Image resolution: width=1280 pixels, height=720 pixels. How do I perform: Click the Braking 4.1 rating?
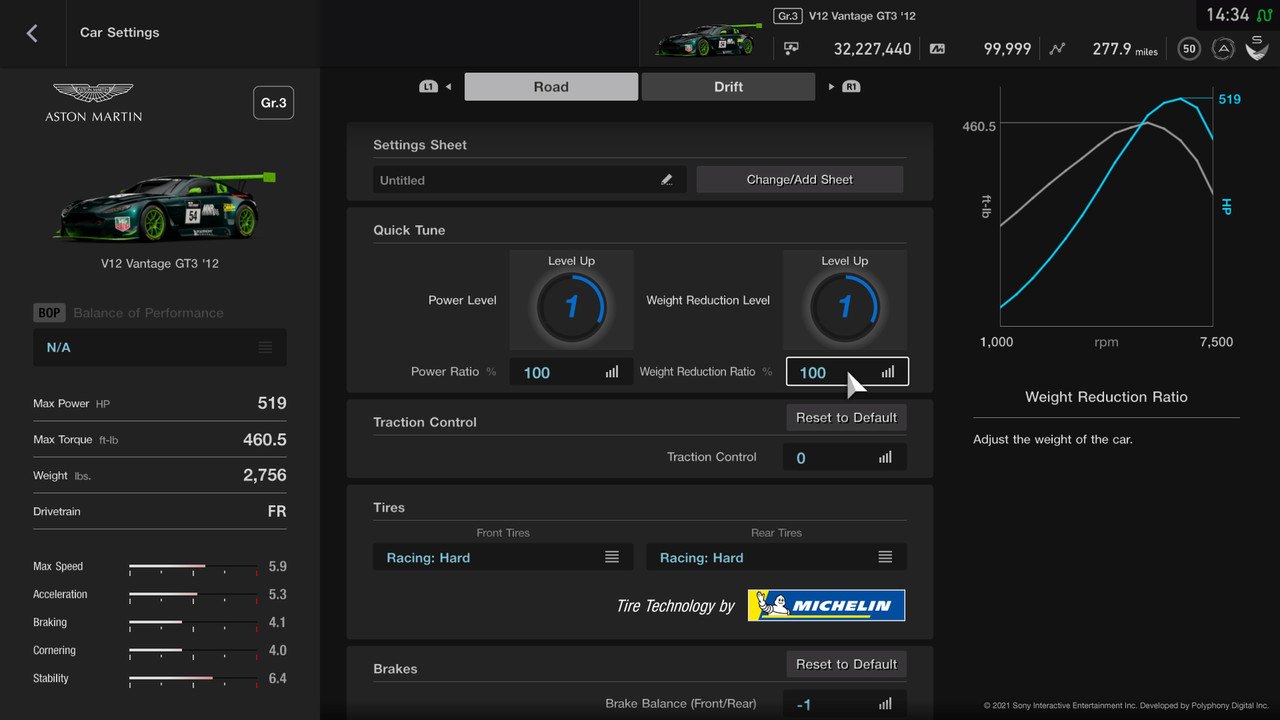point(277,623)
